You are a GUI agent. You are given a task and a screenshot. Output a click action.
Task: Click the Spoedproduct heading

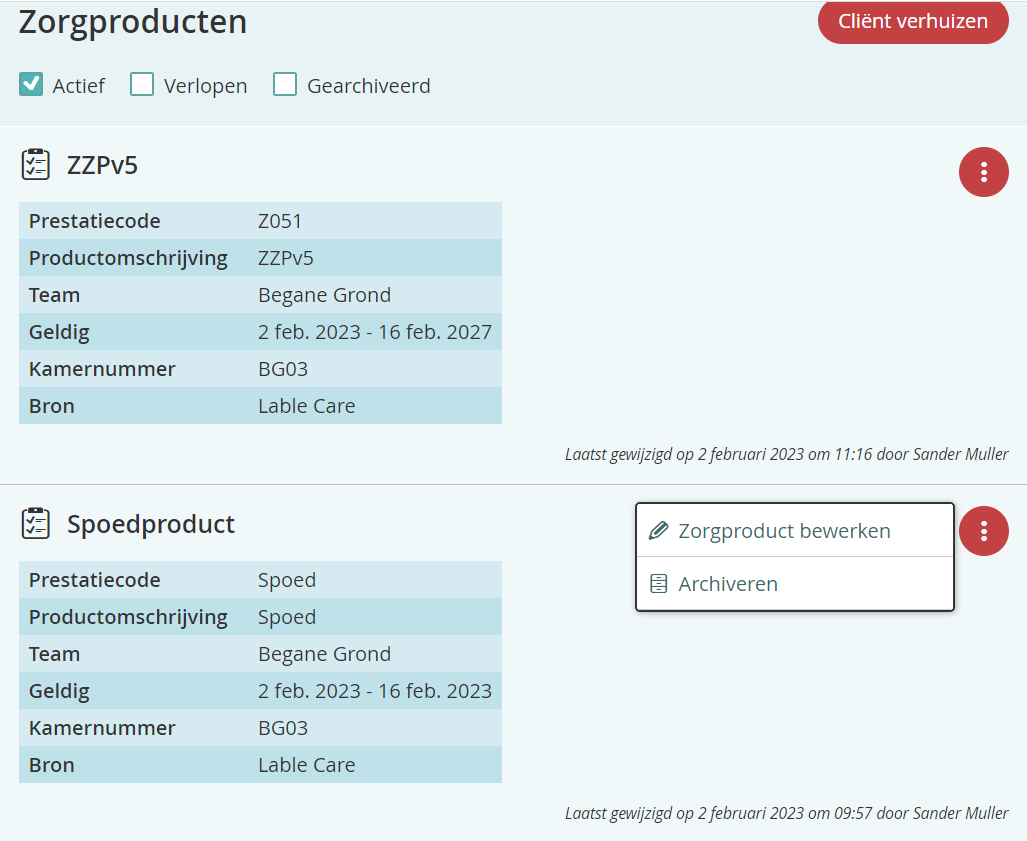(x=151, y=524)
